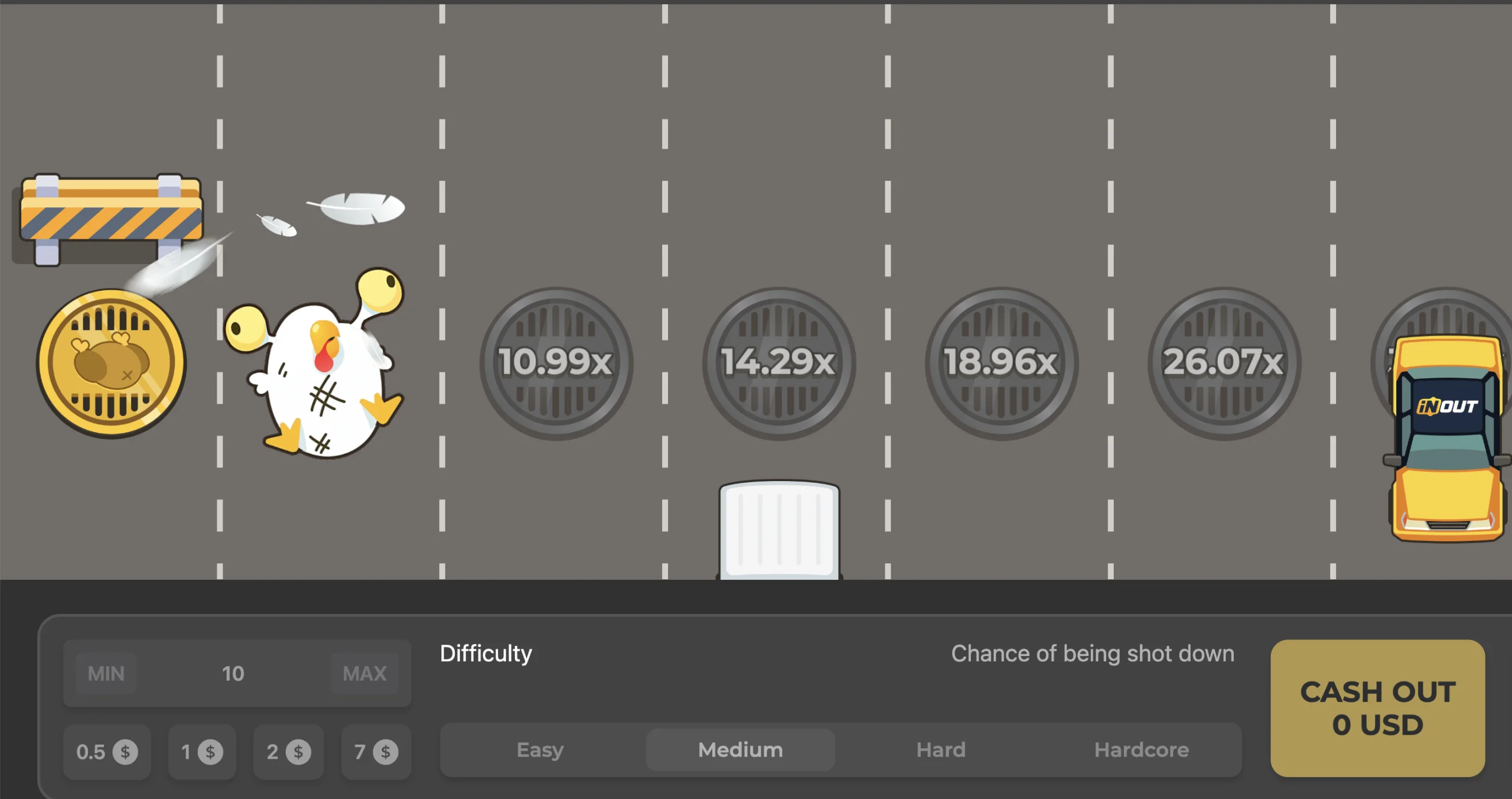Click the white truck at bottom lane
Screen dimensions: 1512x799
click(x=779, y=530)
